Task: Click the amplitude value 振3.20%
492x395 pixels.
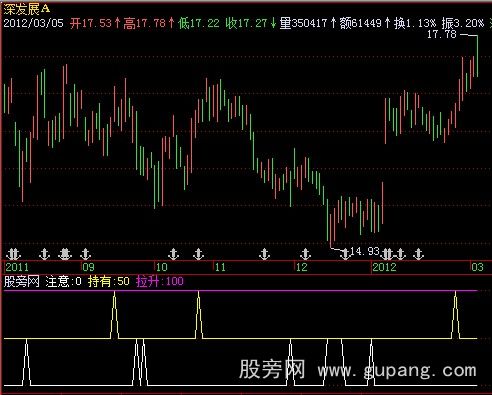Action: tap(463, 23)
